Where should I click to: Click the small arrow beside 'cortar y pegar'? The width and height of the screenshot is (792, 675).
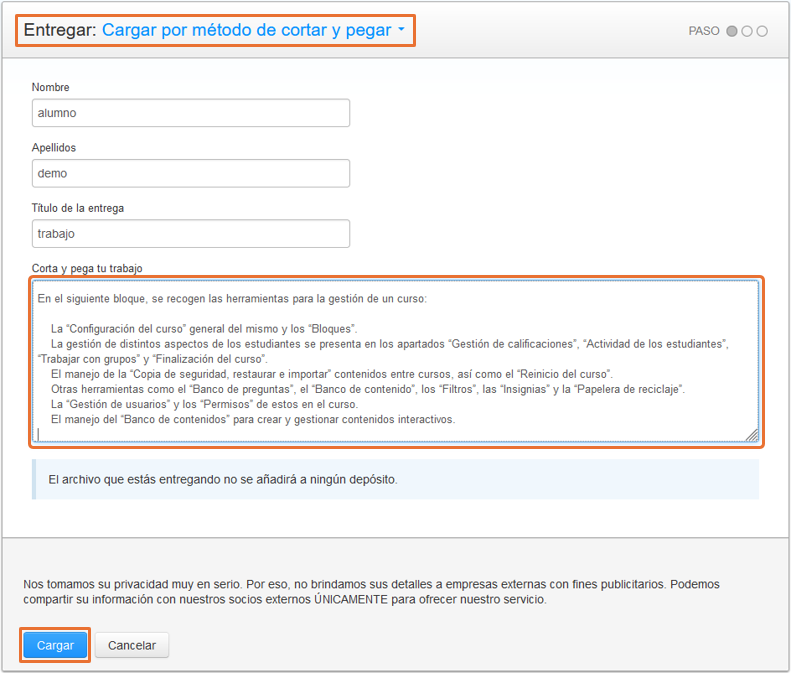pos(401,29)
